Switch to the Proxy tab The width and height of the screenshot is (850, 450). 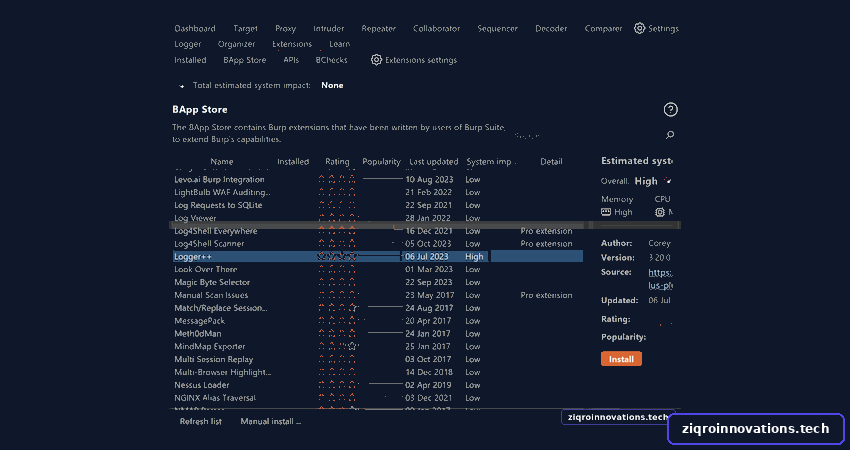[285, 28]
